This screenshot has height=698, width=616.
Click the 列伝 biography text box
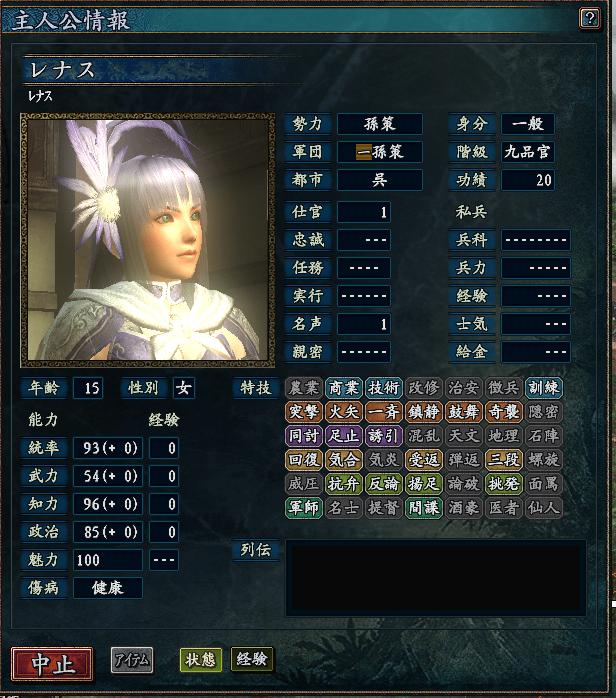[436, 578]
